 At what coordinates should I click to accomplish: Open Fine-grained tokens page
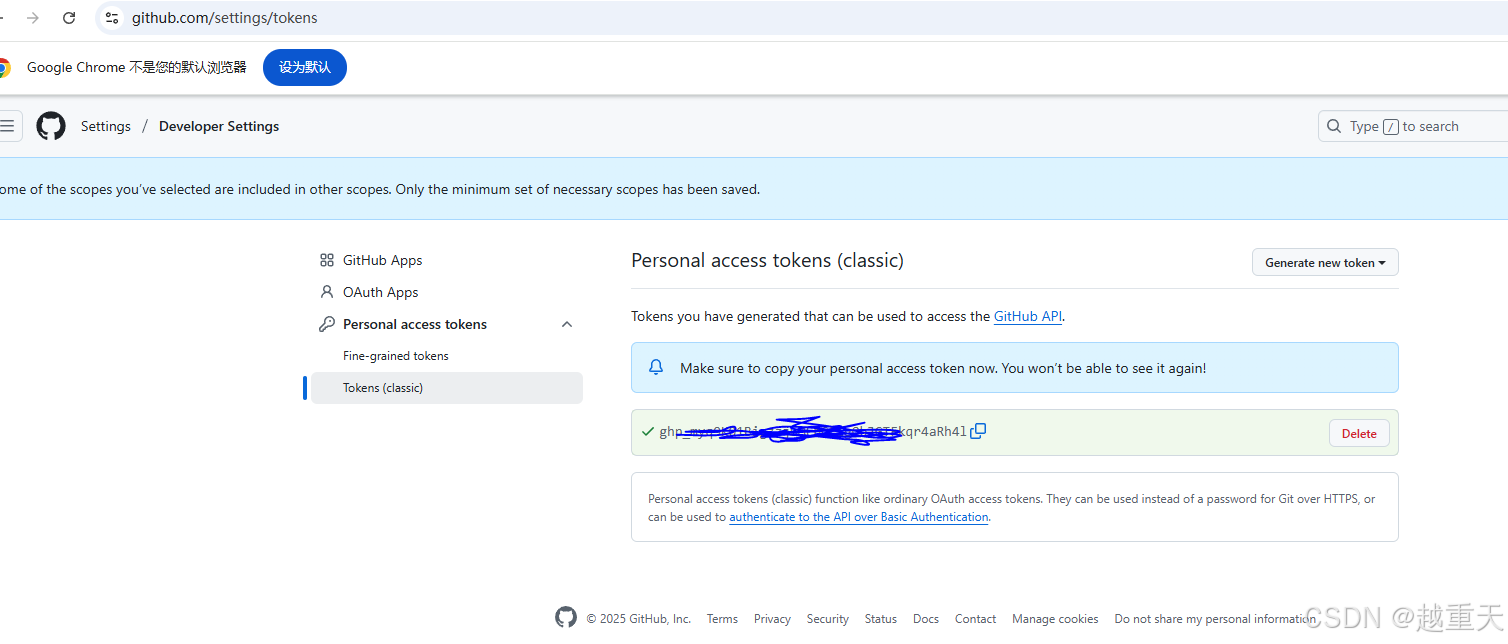396,356
